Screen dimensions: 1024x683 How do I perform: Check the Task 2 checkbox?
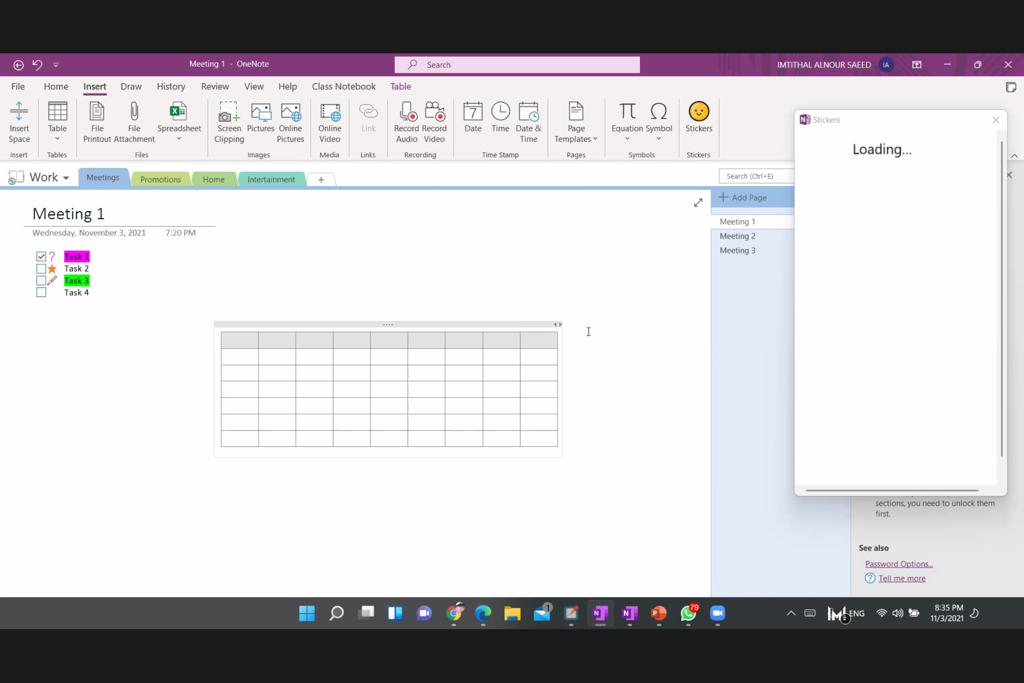pos(41,269)
